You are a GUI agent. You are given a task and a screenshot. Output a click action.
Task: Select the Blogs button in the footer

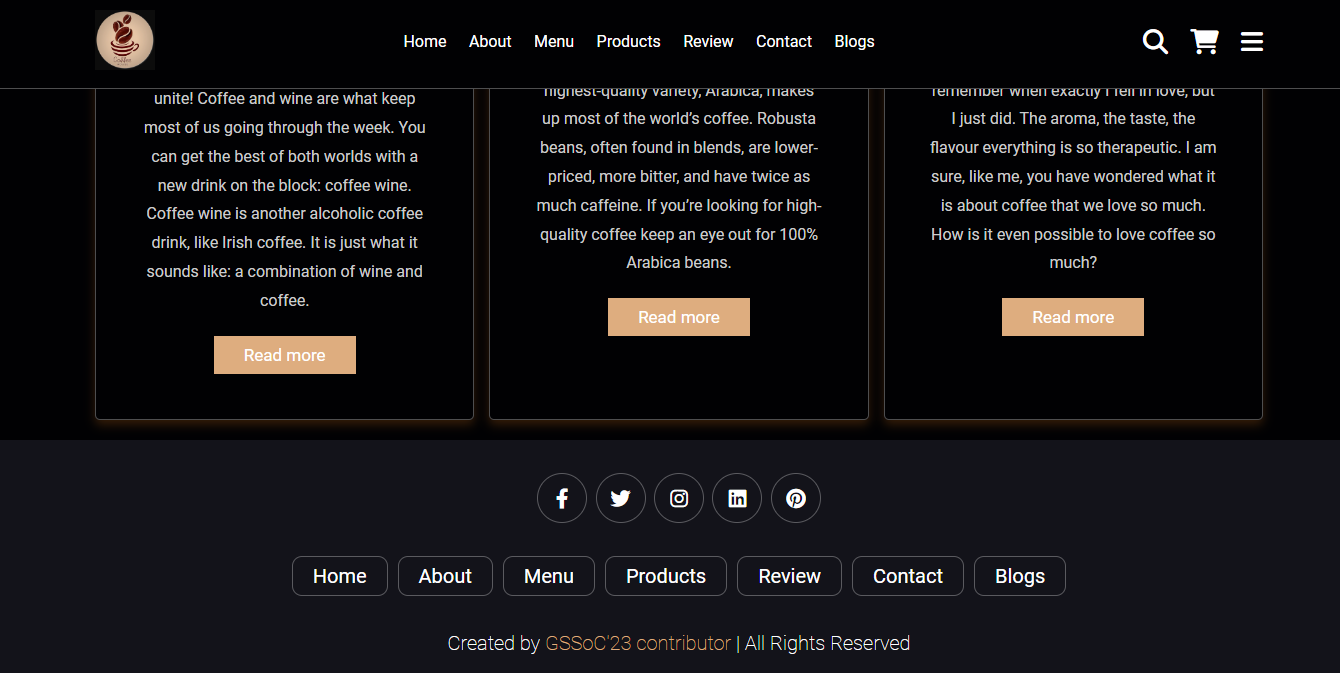pyautogui.click(x=1019, y=576)
